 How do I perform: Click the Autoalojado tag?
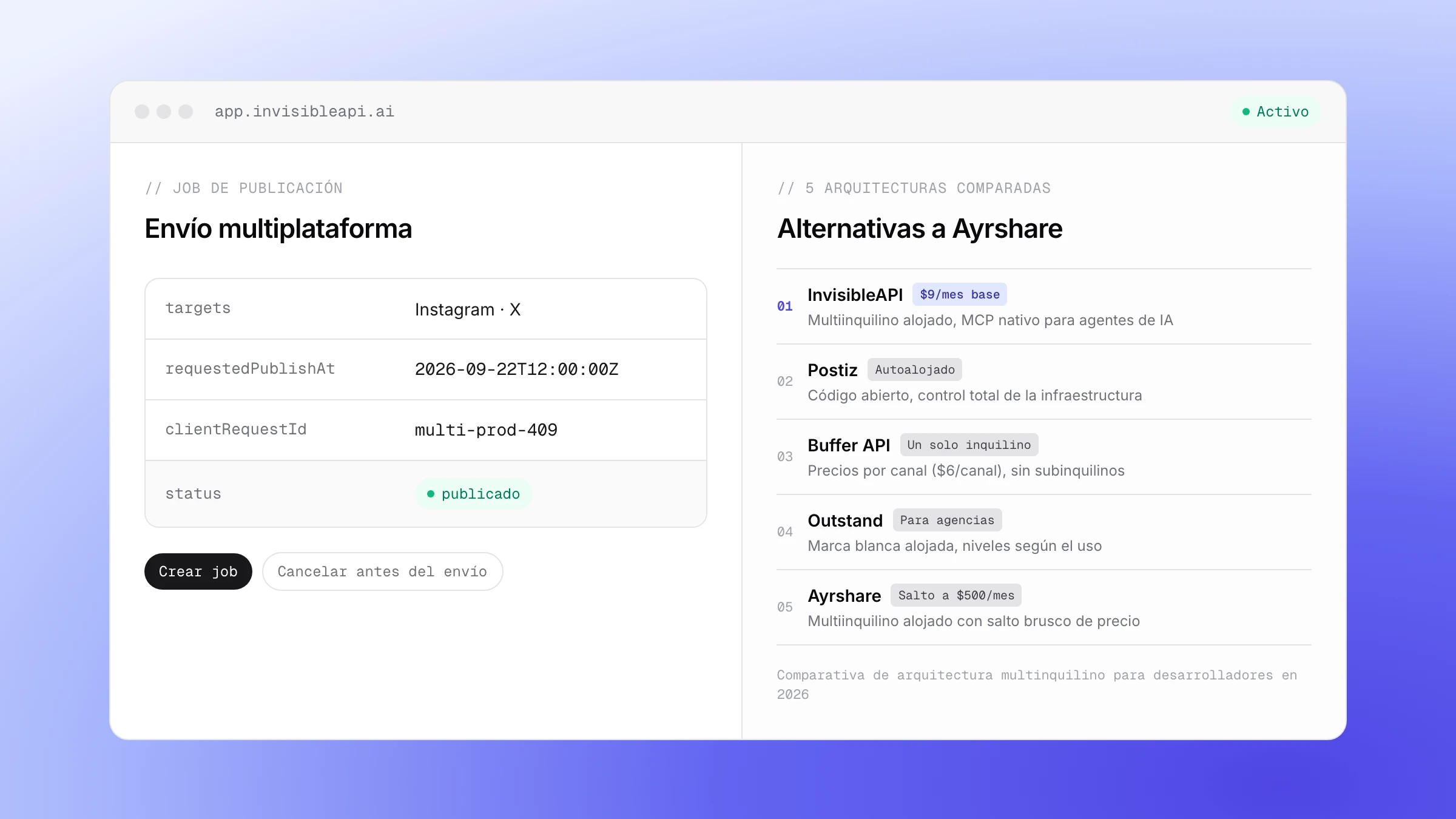(x=914, y=369)
